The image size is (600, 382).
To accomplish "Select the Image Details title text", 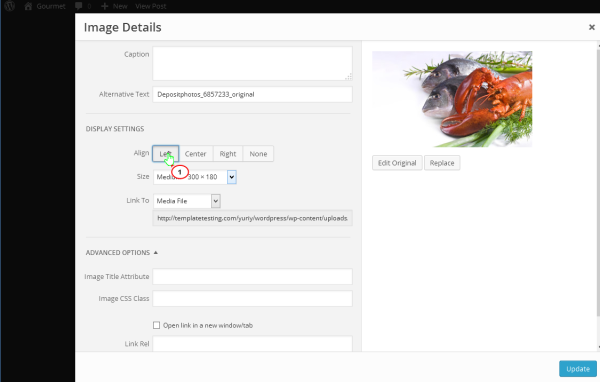I will (x=122, y=27).
